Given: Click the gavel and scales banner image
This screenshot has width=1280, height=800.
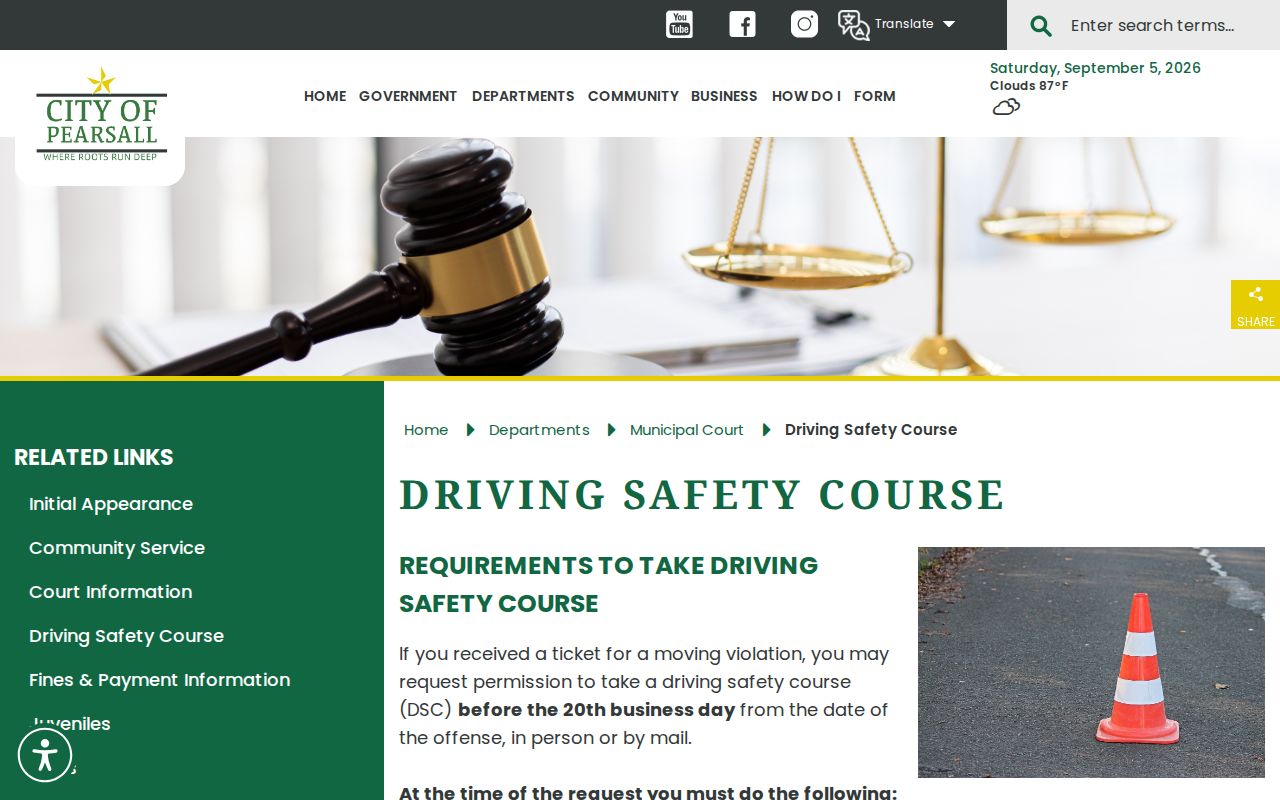Looking at the screenshot, I should 640,257.
